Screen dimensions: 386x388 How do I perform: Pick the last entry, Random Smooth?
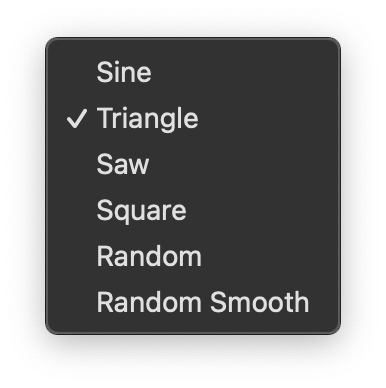point(193,302)
